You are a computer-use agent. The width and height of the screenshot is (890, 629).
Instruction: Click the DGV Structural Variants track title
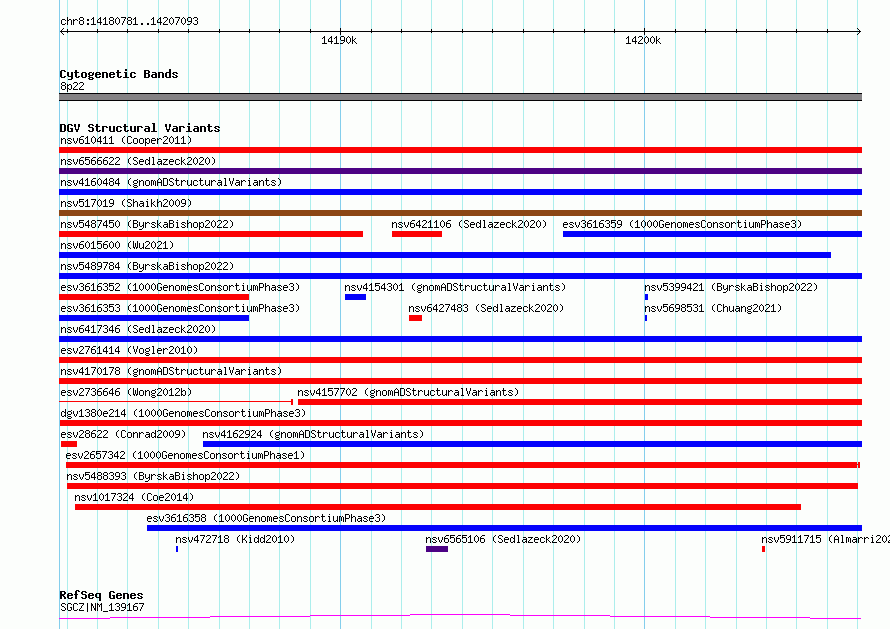pos(140,128)
